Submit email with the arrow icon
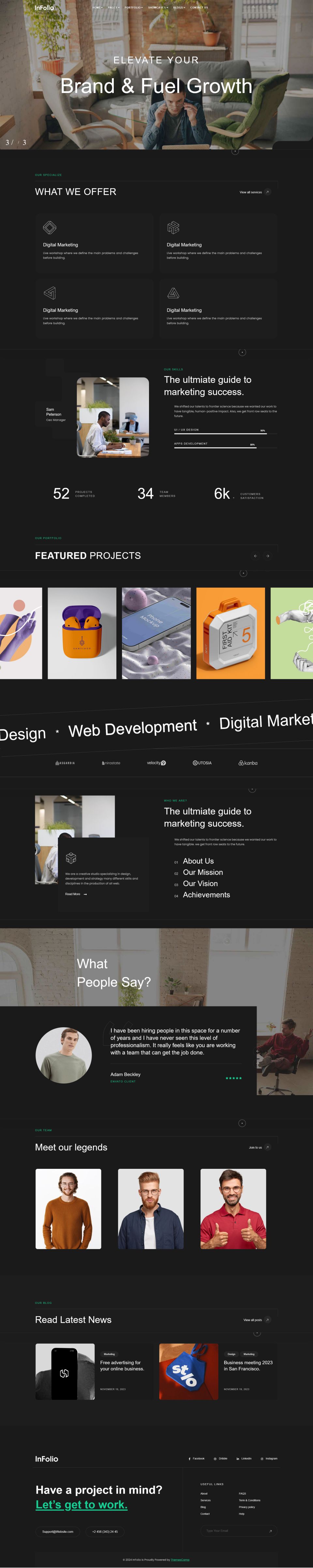The image size is (313, 1568). (270, 1531)
